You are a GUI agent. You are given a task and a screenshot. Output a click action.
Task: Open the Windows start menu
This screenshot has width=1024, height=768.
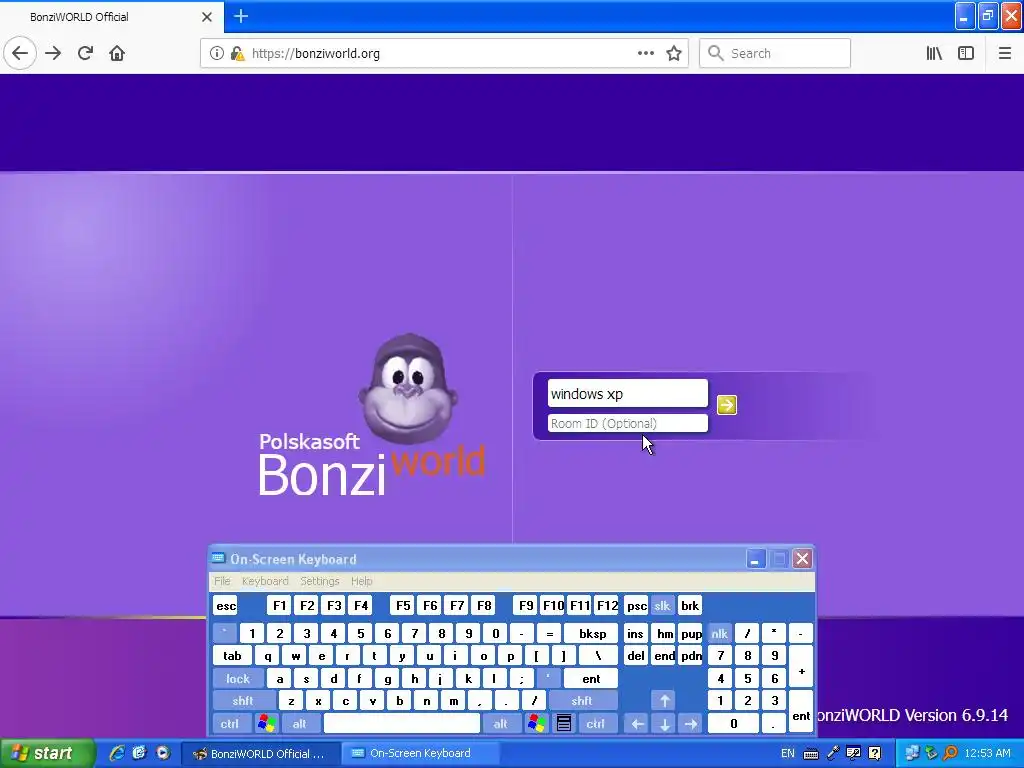(46, 753)
